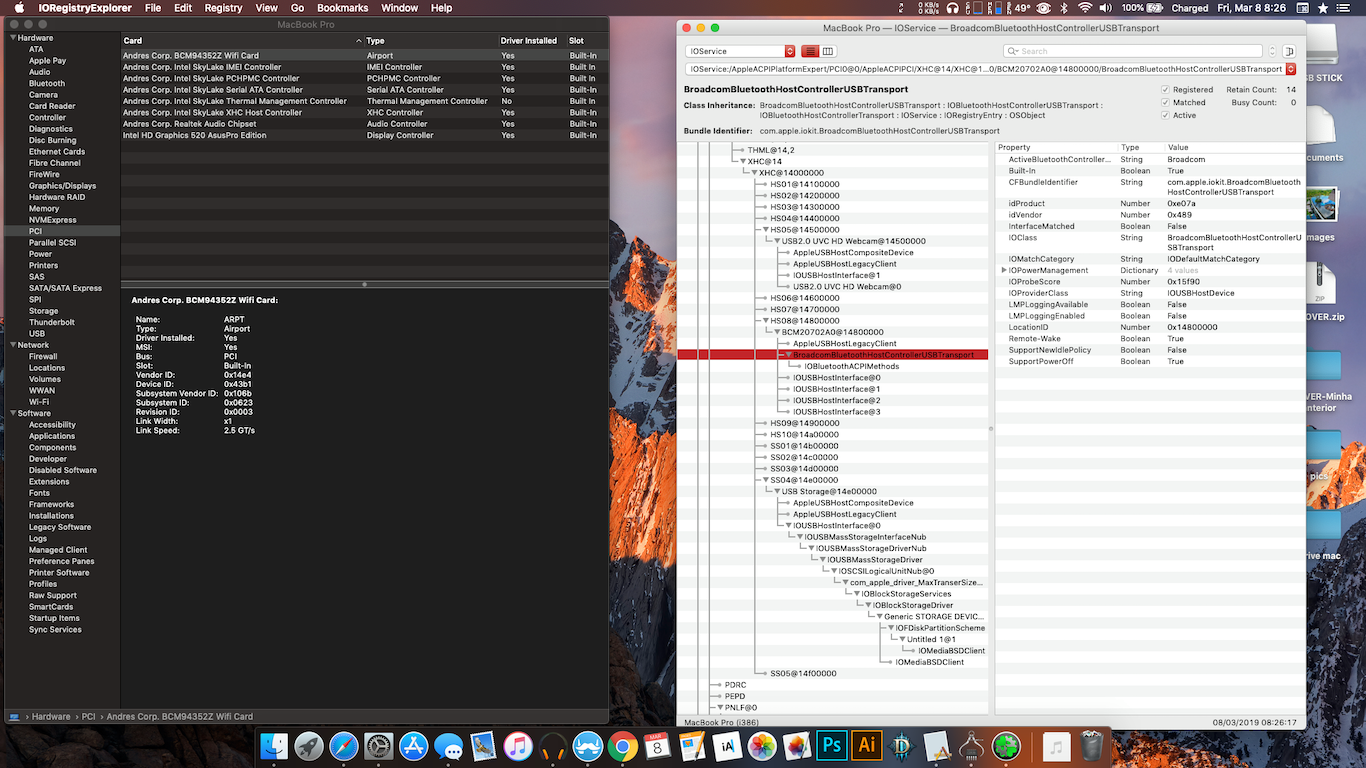
Task: Open iA Writer from the Dock
Action: [727, 745]
